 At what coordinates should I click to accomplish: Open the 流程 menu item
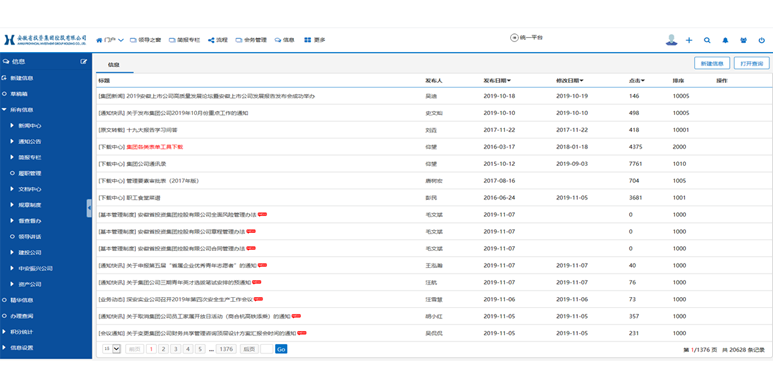pyautogui.click(x=217, y=40)
